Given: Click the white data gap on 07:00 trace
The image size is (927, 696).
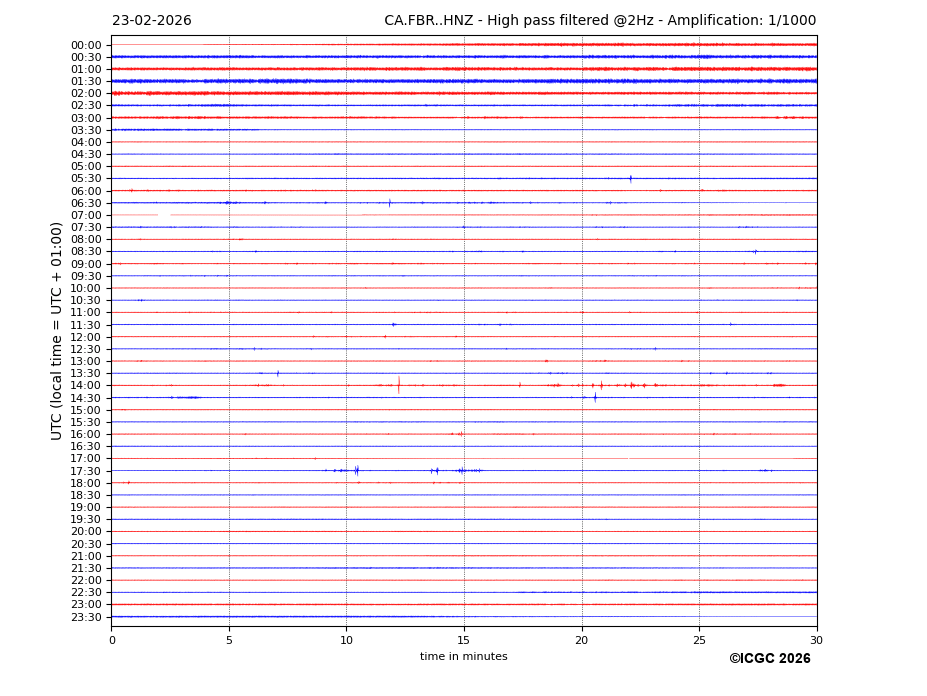Looking at the screenshot, I should point(164,215).
